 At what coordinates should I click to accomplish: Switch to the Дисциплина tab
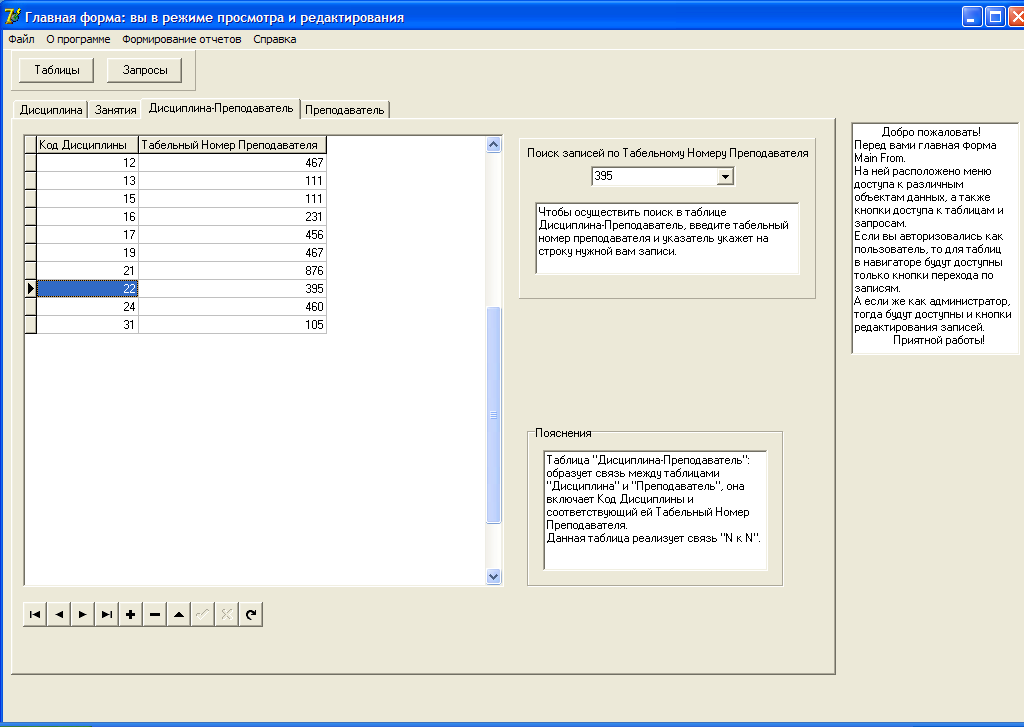coord(51,110)
